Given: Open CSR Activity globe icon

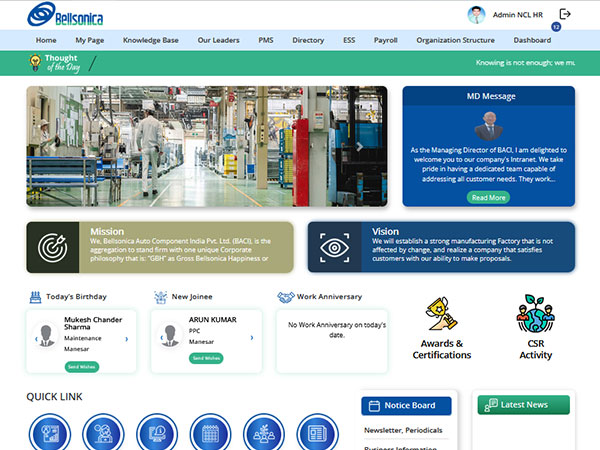Looking at the screenshot, I should 535,313.
